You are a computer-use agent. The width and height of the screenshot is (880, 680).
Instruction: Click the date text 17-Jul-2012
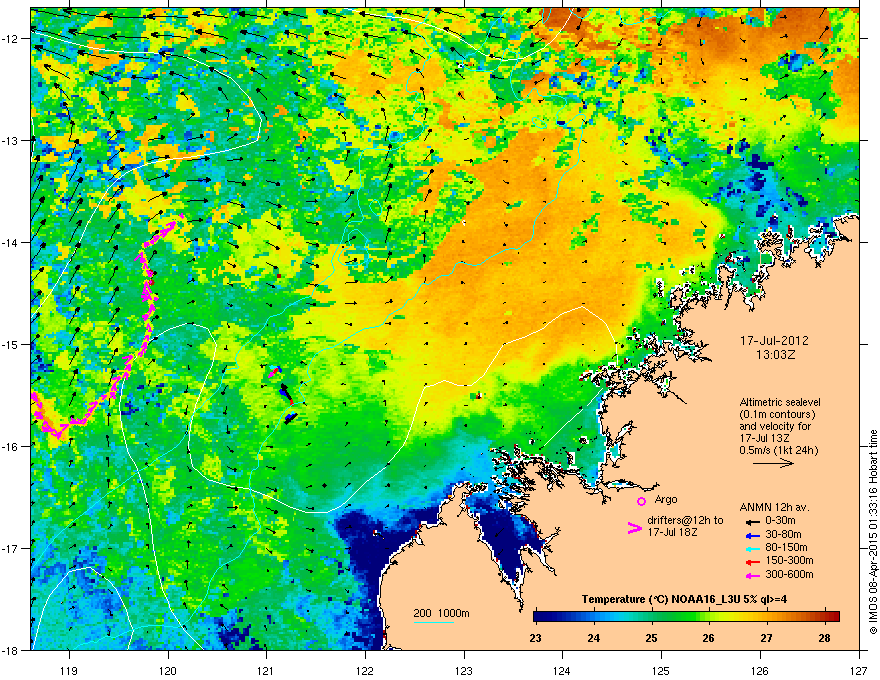[x=774, y=341]
